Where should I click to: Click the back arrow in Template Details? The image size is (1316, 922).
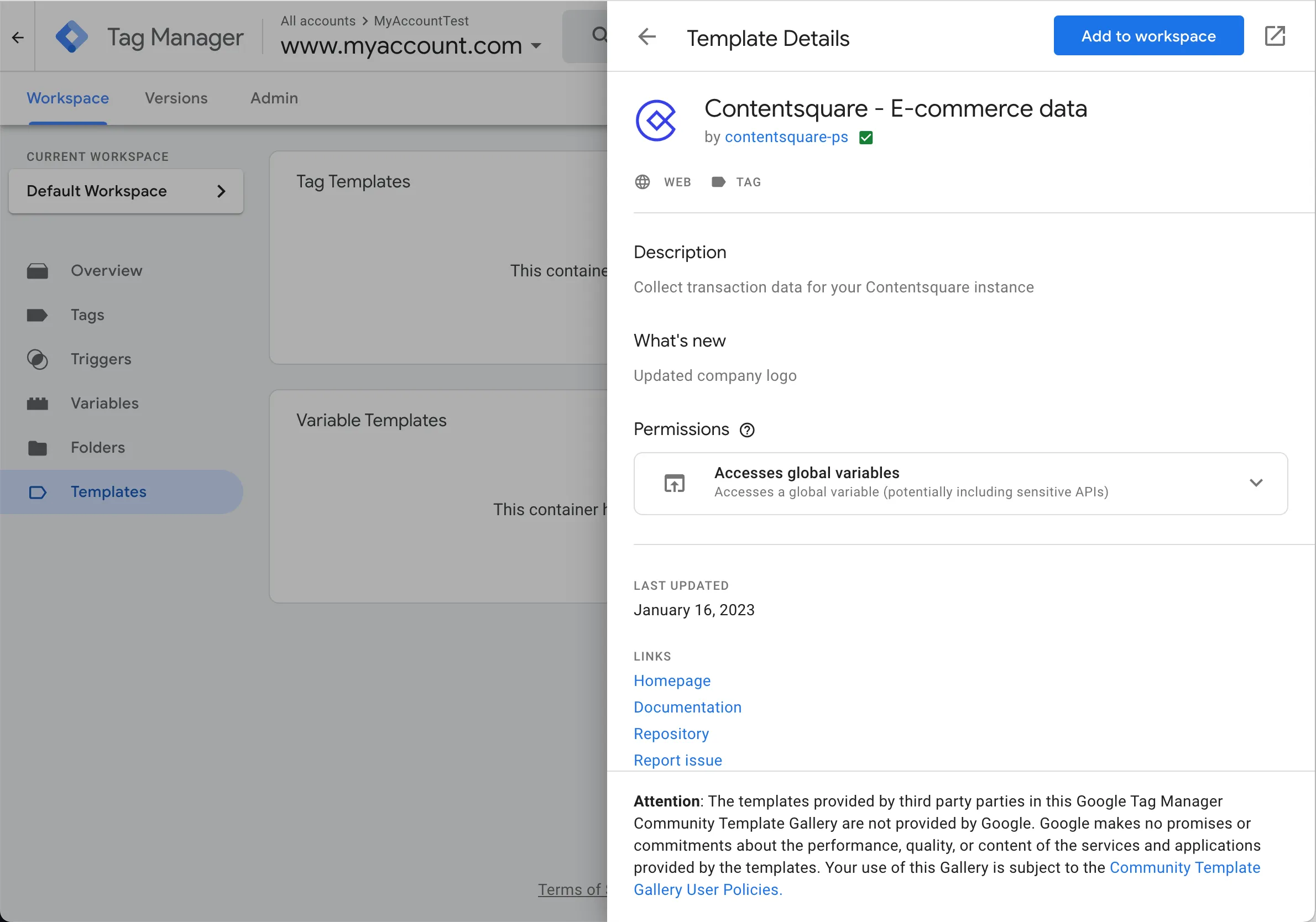646,37
